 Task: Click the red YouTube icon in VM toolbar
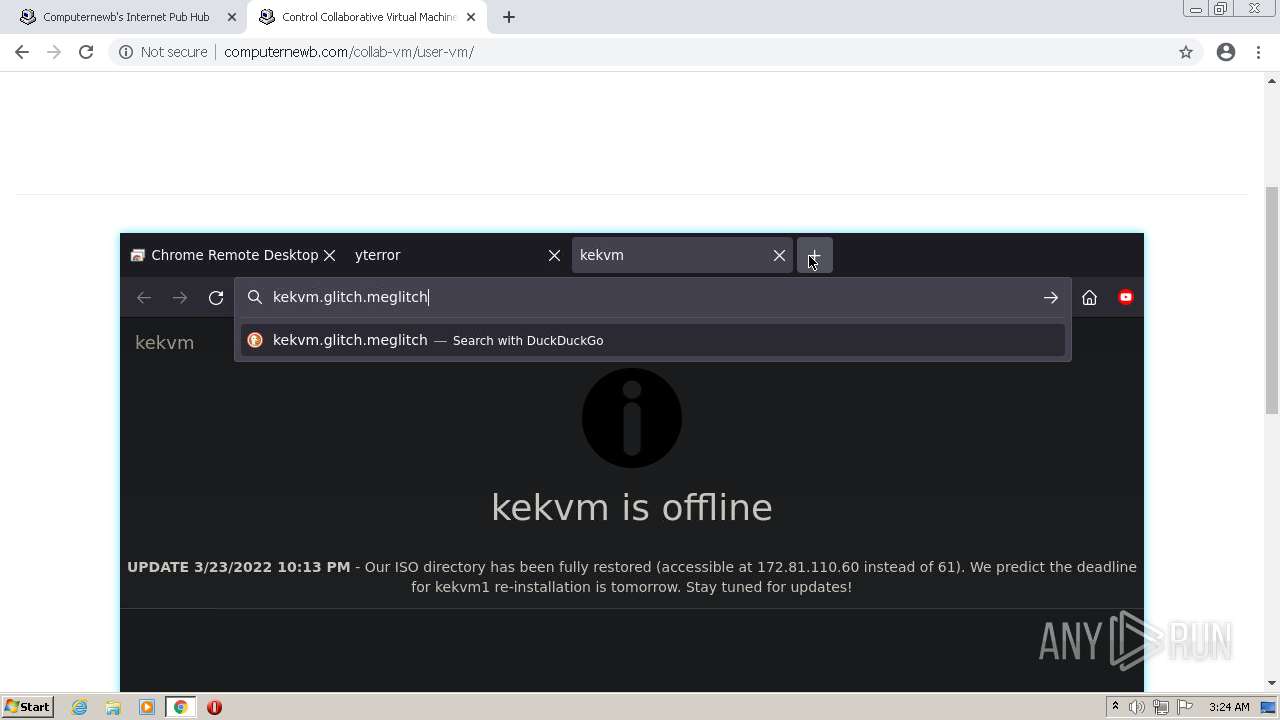pos(1126,297)
